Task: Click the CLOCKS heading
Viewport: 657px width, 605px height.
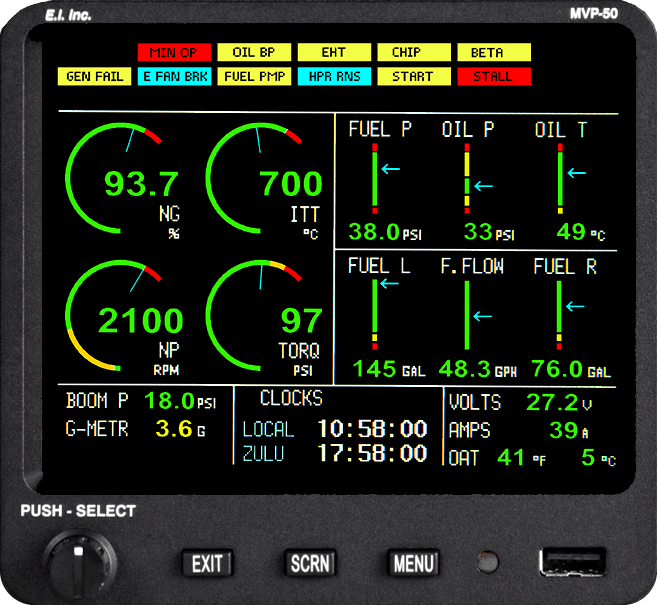Action: 291,398
